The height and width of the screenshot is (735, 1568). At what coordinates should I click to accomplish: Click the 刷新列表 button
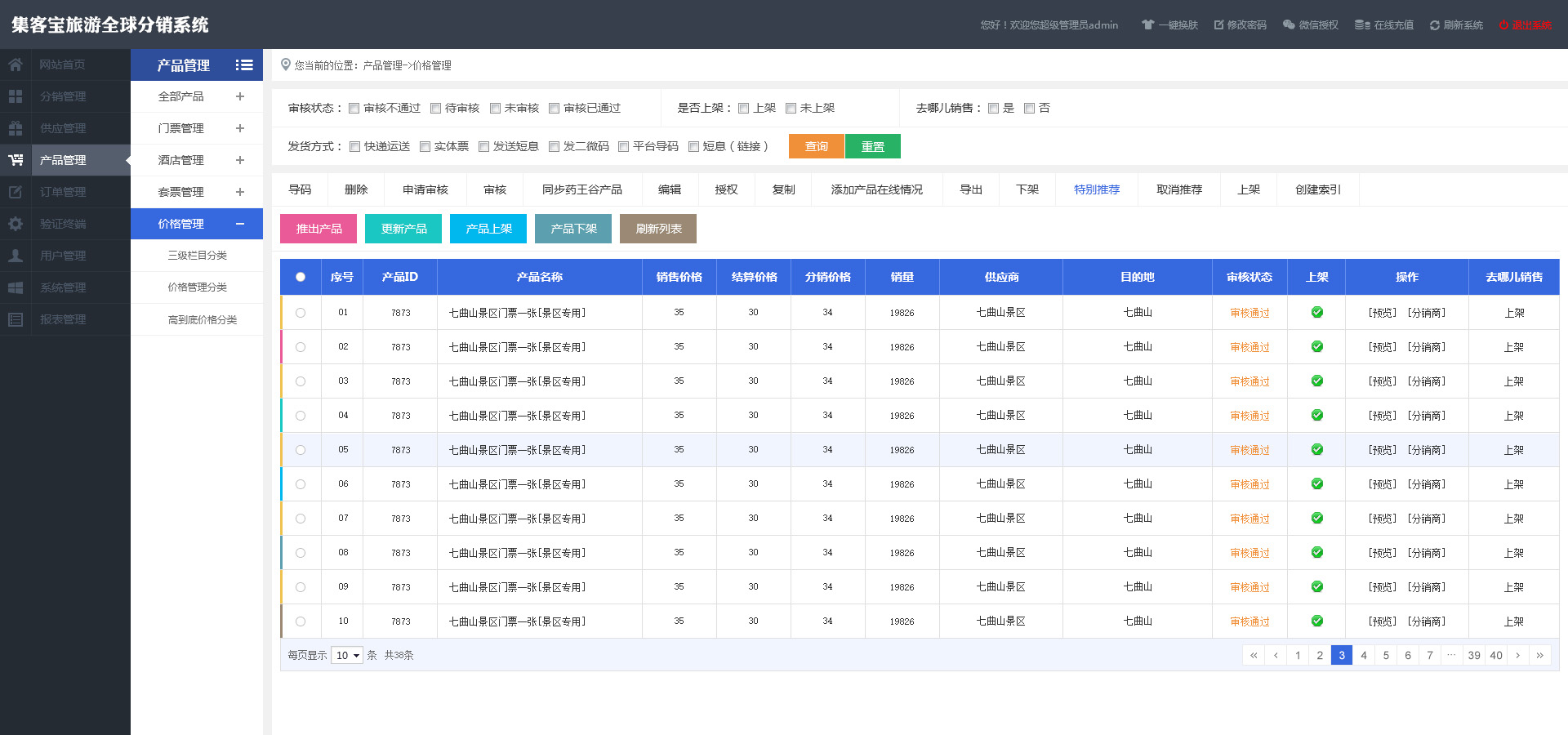pyautogui.click(x=658, y=229)
